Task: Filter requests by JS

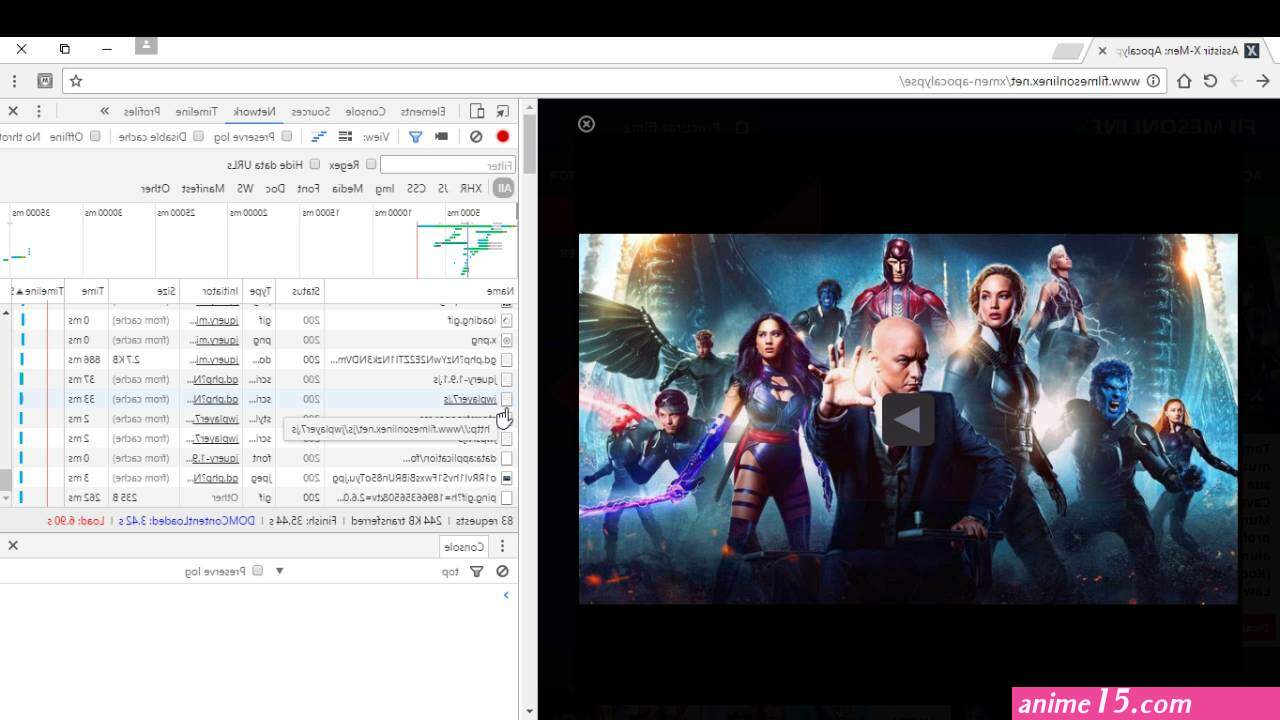Action: coord(442,188)
